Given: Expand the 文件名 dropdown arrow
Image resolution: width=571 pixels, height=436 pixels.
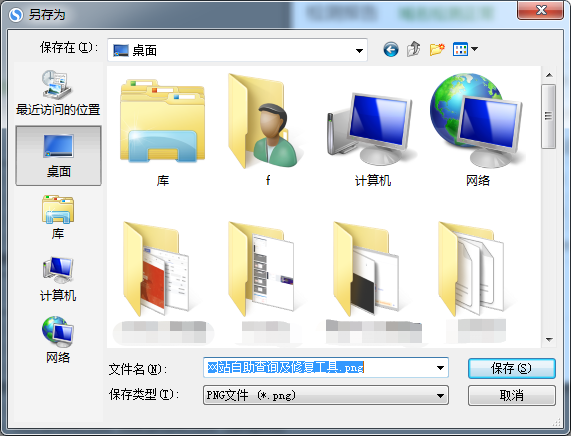Looking at the screenshot, I should [440, 368].
